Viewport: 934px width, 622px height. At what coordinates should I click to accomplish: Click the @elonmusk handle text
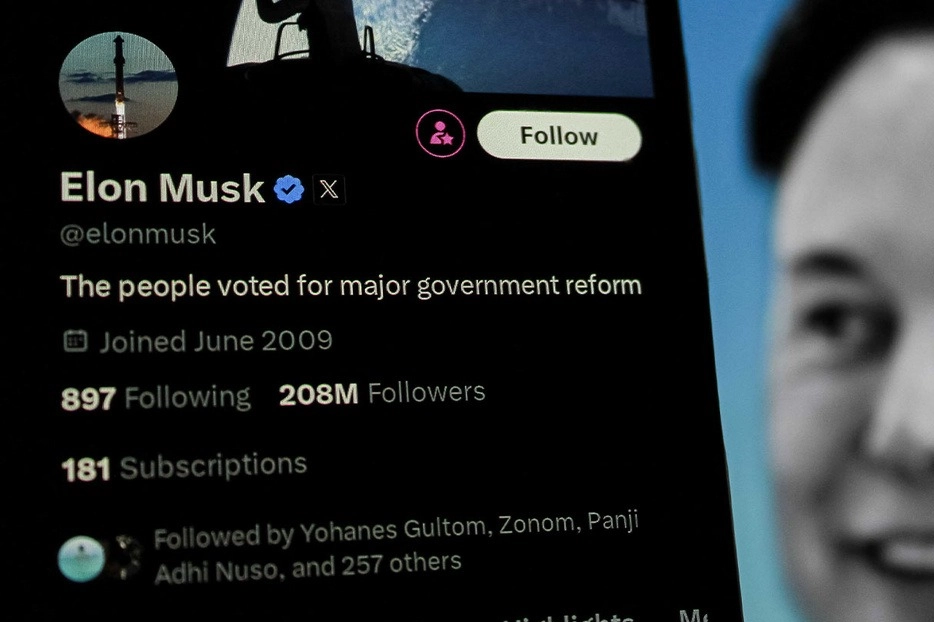[138, 234]
